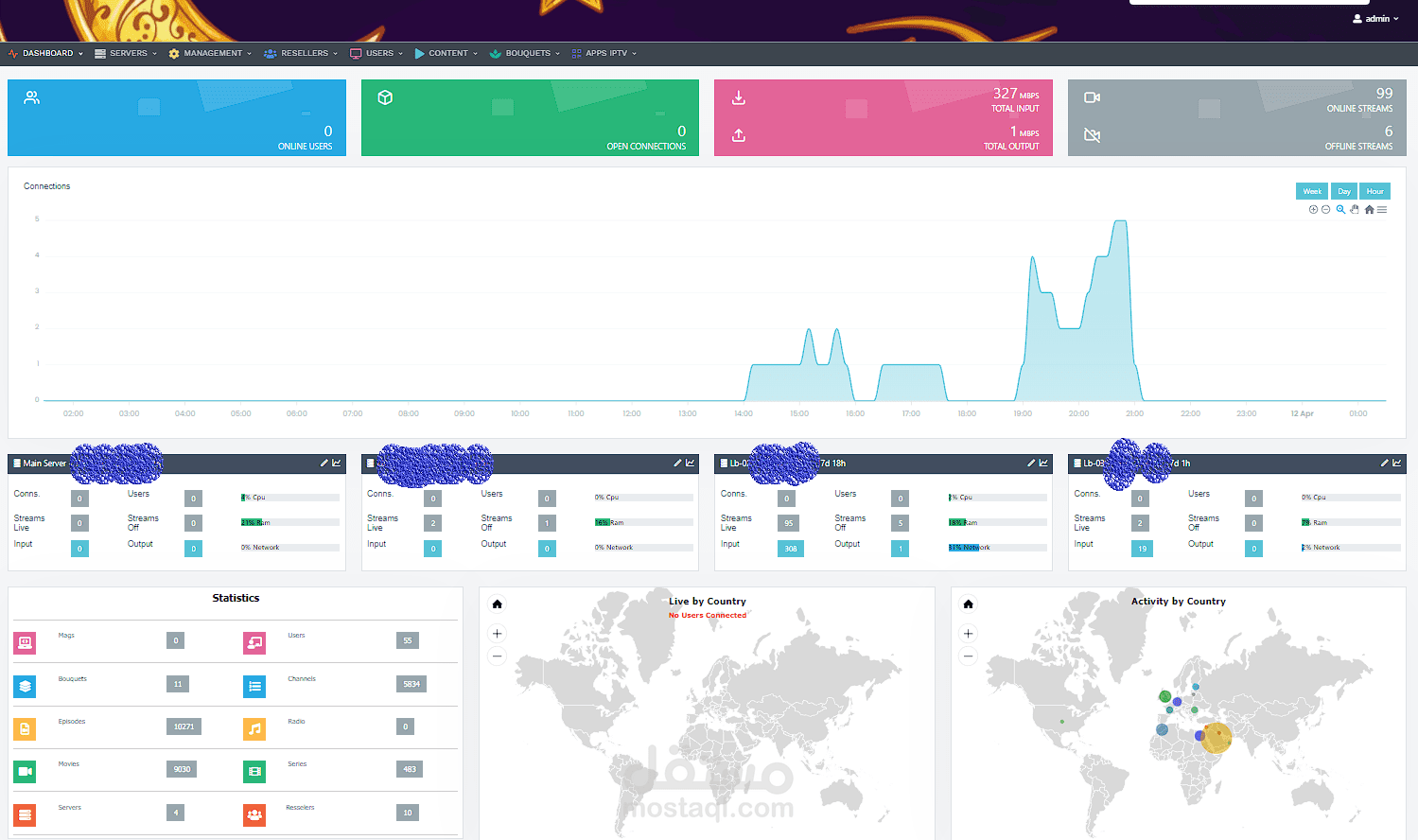Zoom in the Live by Country map
Viewport: 1418px width, 840px height.
tap(497, 634)
